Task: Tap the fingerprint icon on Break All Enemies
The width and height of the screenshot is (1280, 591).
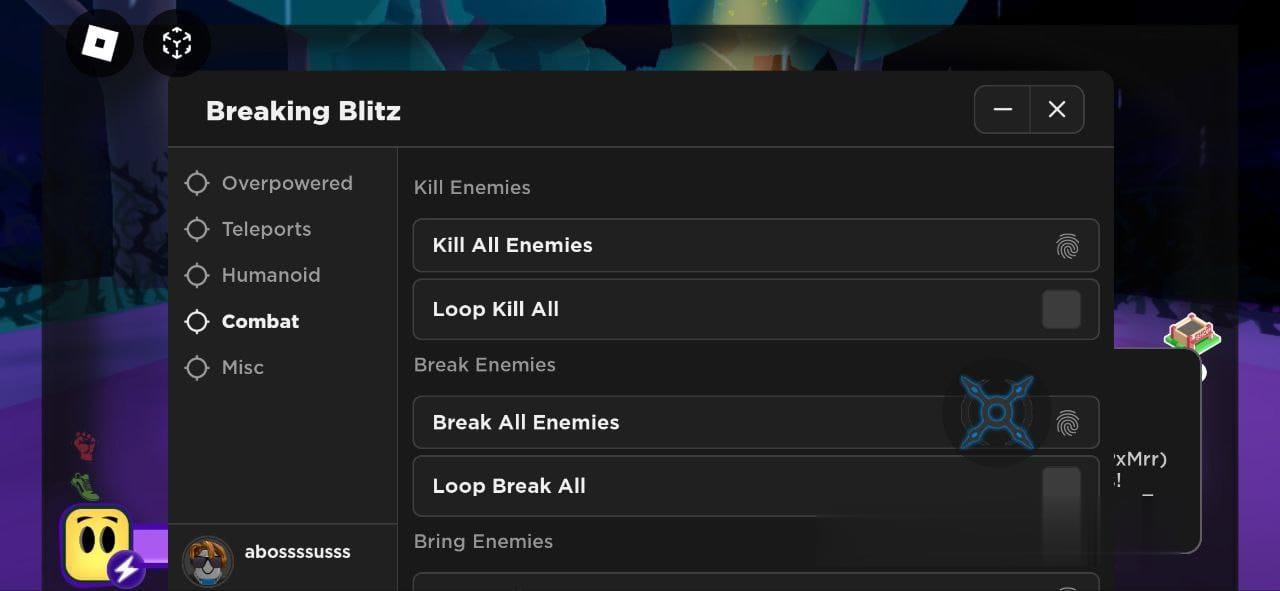Action: [1068, 423]
